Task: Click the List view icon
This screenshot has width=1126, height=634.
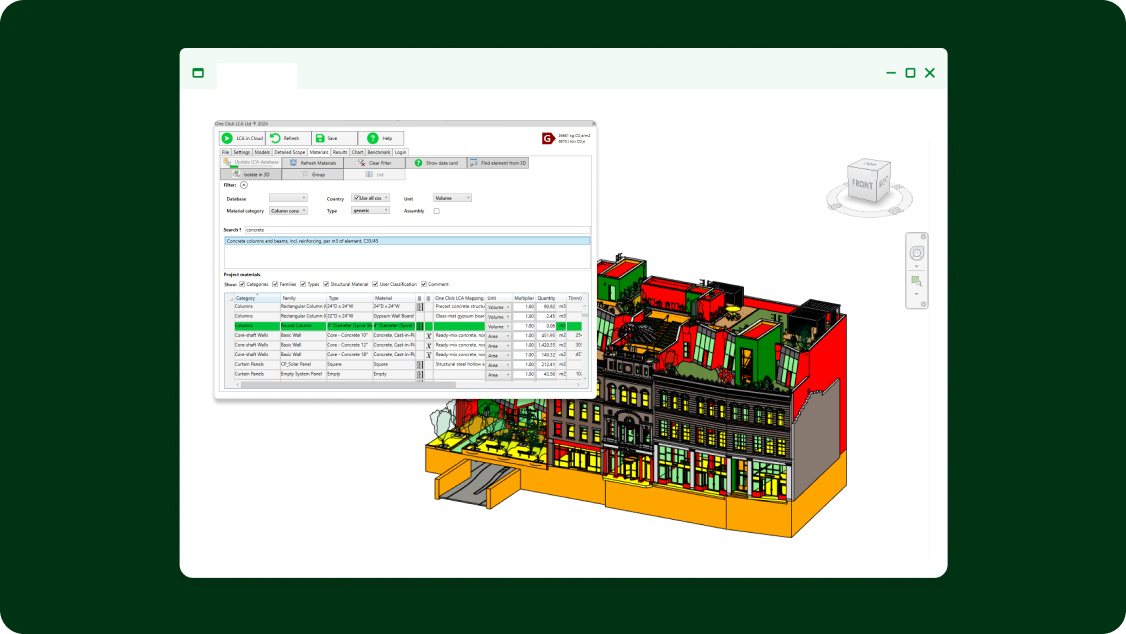Action: (x=369, y=174)
